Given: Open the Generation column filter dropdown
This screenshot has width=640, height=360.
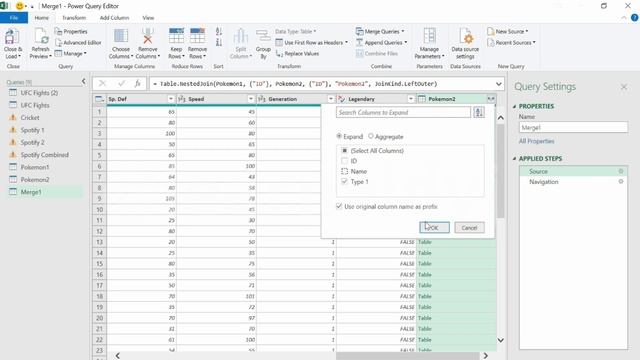Looking at the screenshot, I should pyautogui.click(x=331, y=99).
